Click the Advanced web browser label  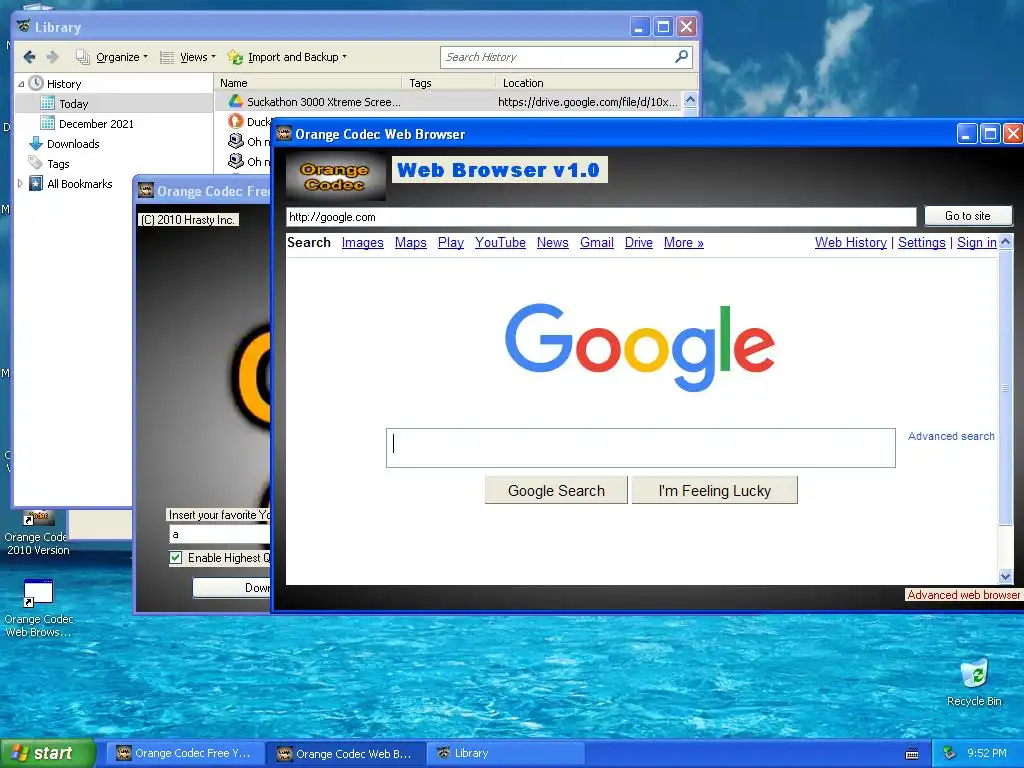(963, 595)
